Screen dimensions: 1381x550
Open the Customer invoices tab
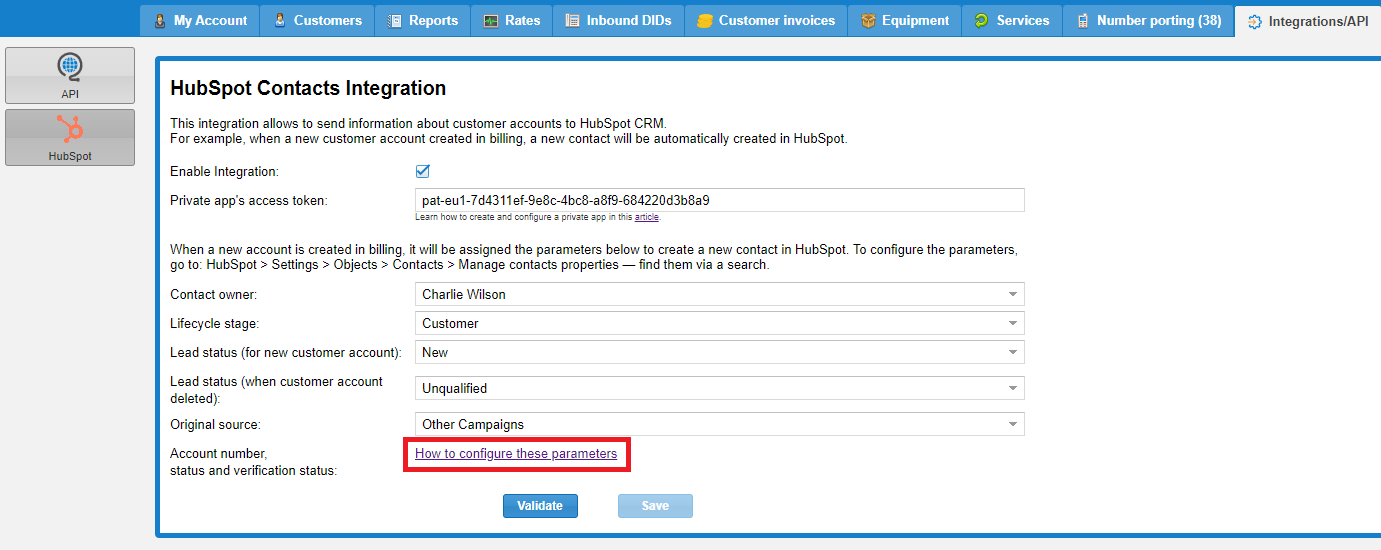click(x=766, y=20)
